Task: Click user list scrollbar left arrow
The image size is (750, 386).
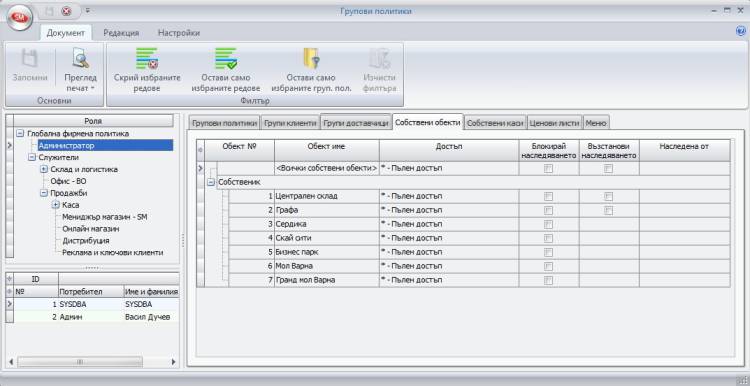Action: (11, 362)
